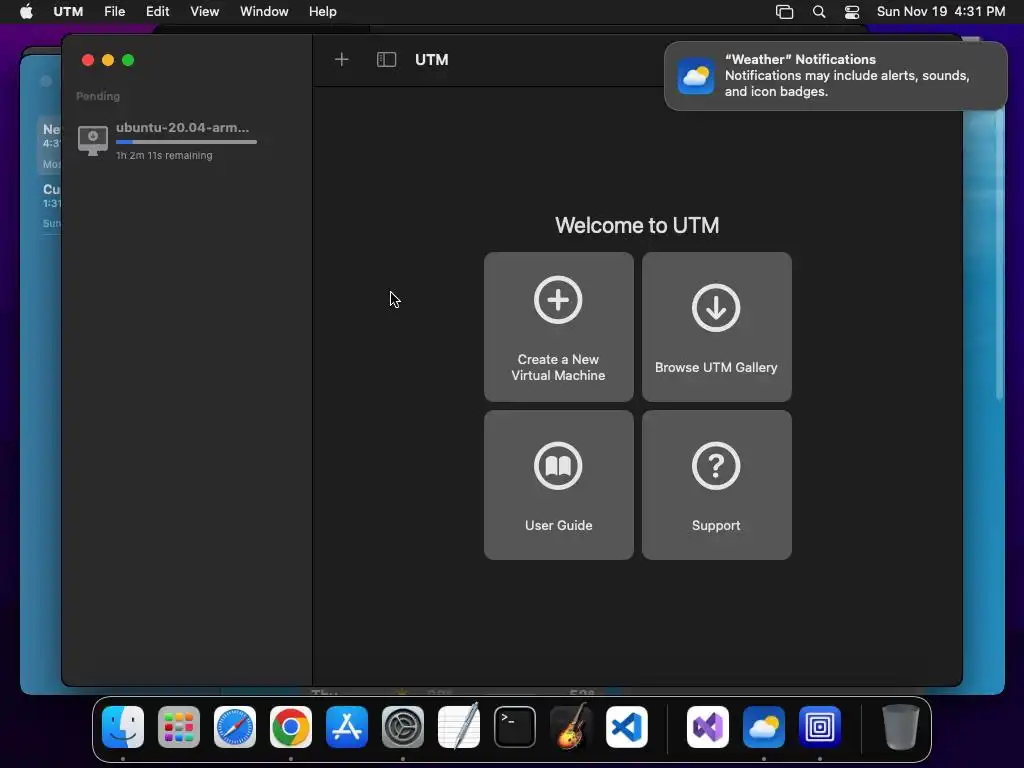1024x768 pixels.
Task: Open GarageBand from the Dock
Action: (x=571, y=726)
